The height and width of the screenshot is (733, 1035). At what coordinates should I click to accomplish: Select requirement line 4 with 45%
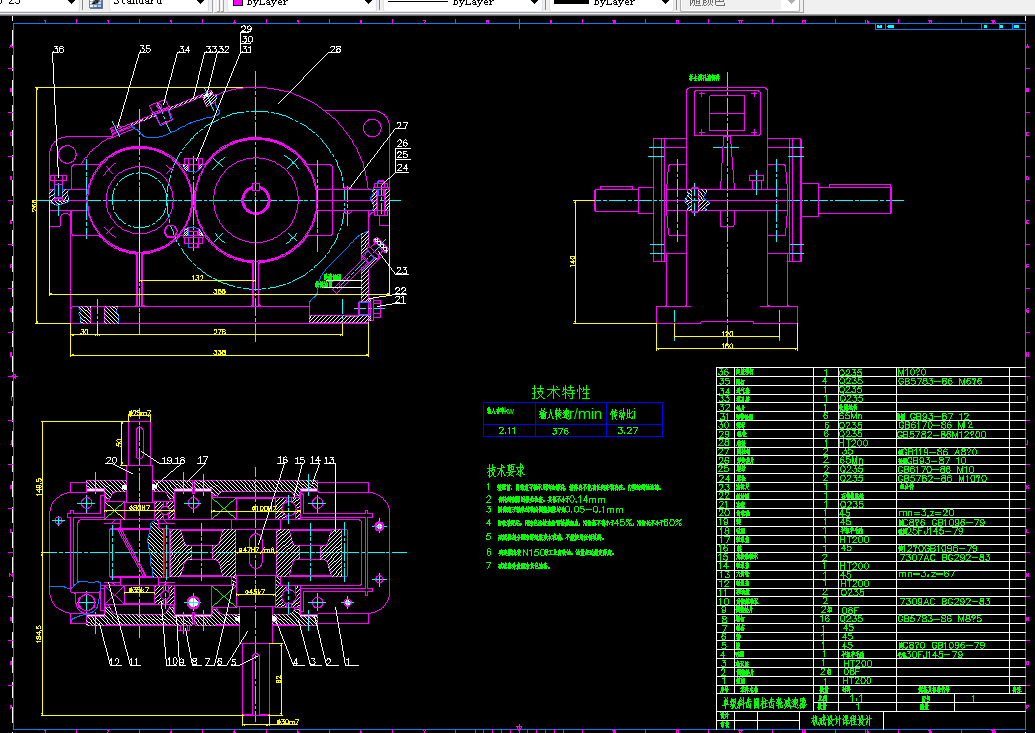(x=584, y=522)
